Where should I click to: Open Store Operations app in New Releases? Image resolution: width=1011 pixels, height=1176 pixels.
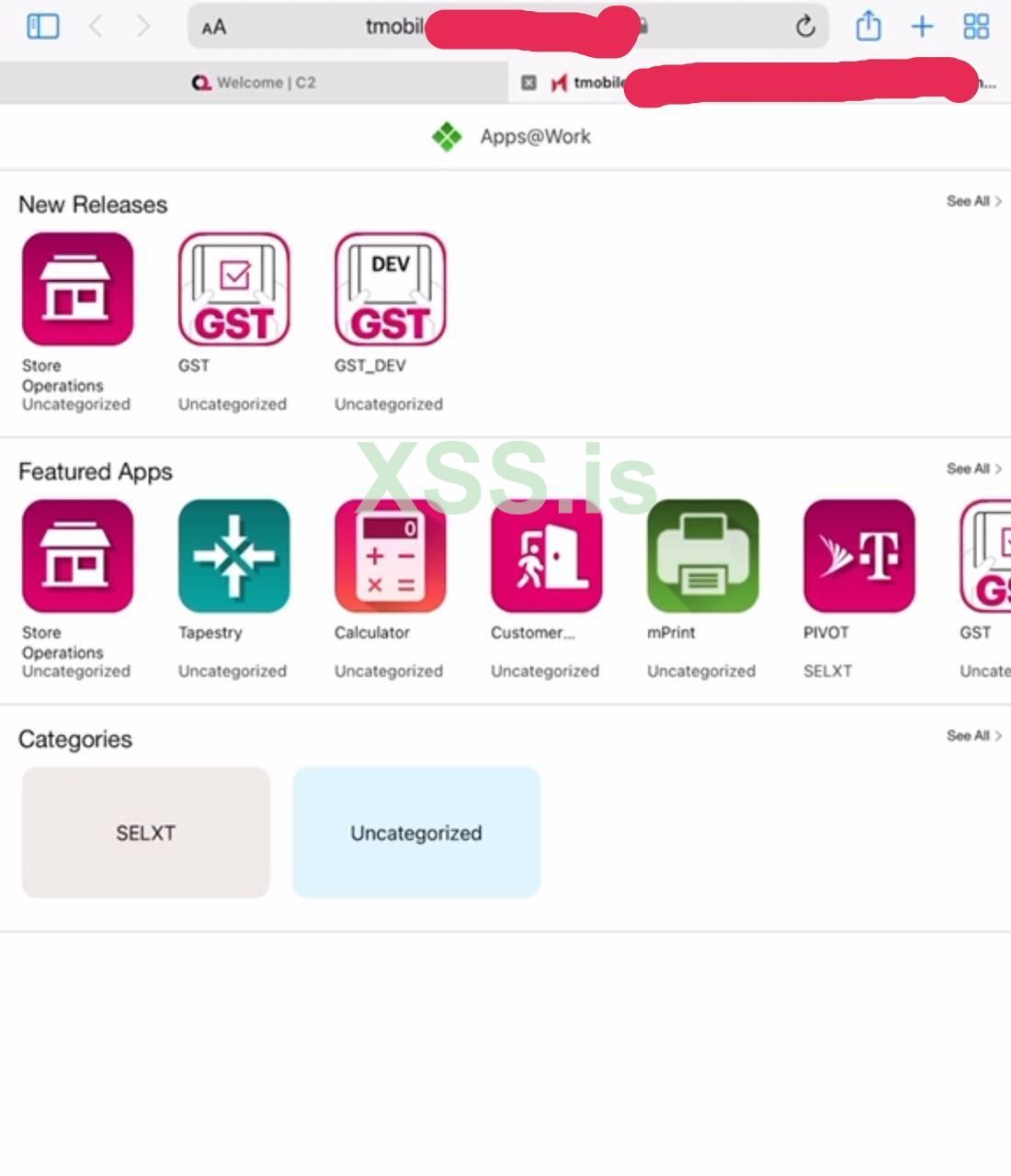click(x=77, y=289)
